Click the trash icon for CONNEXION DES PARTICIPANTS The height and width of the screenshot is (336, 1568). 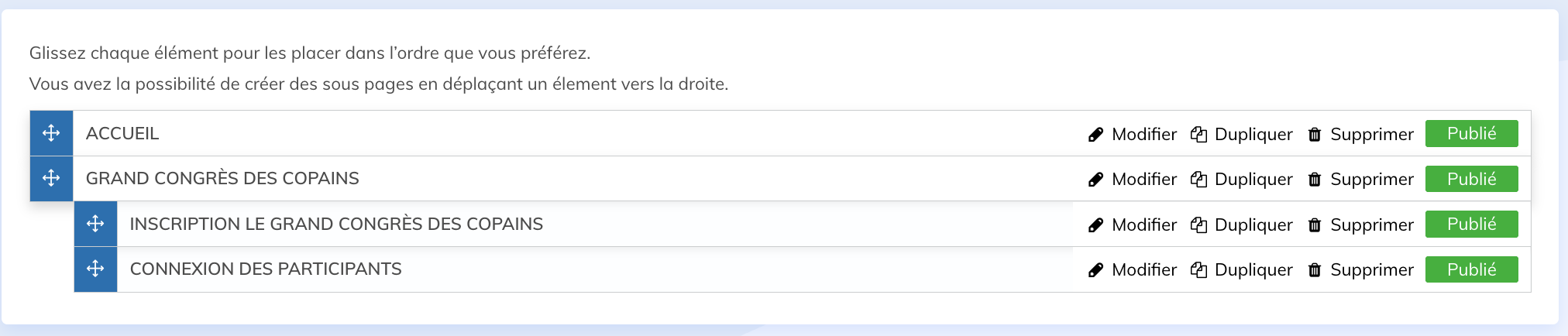coord(1315,270)
